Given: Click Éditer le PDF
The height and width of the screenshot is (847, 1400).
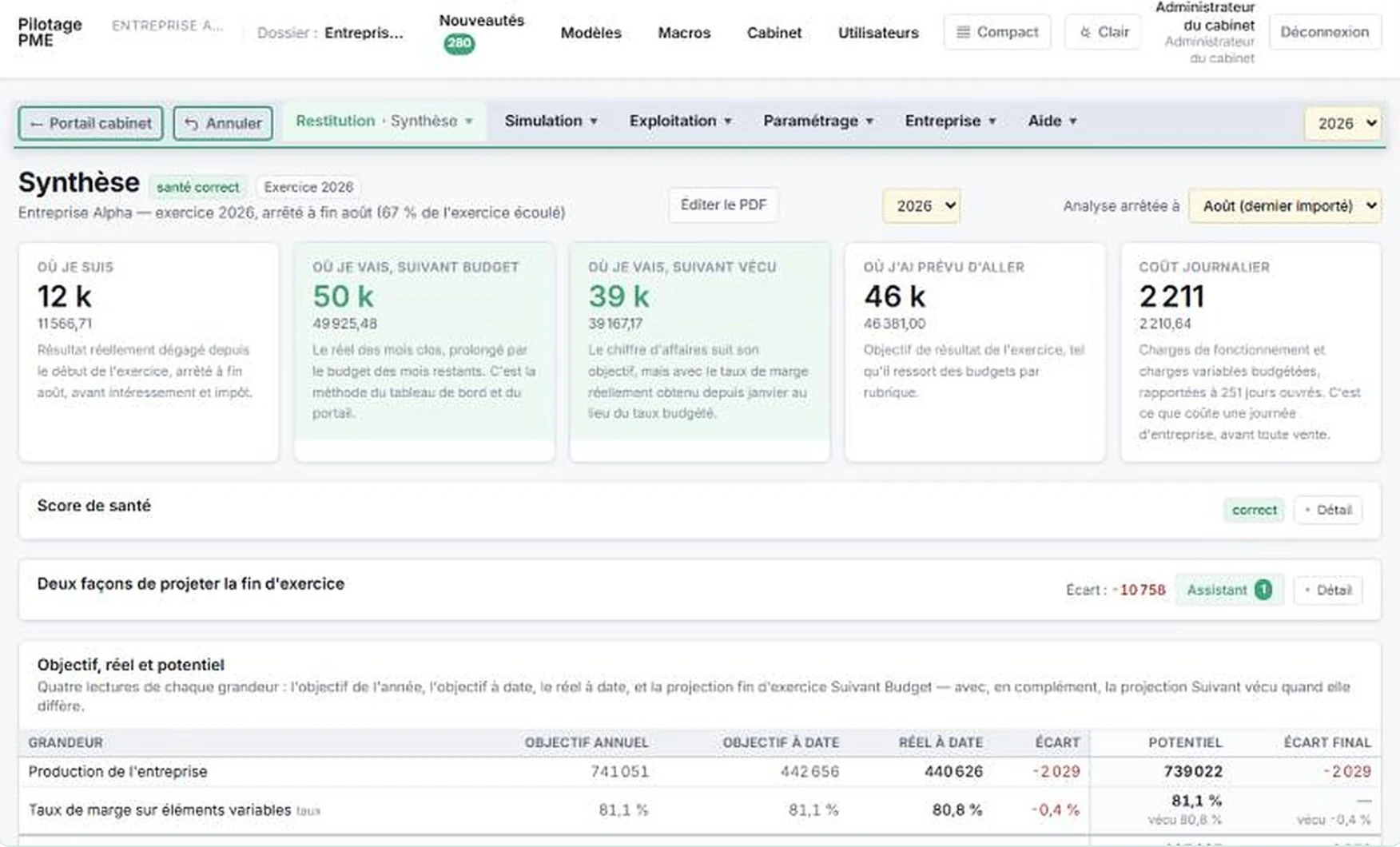Looking at the screenshot, I should coord(723,205).
